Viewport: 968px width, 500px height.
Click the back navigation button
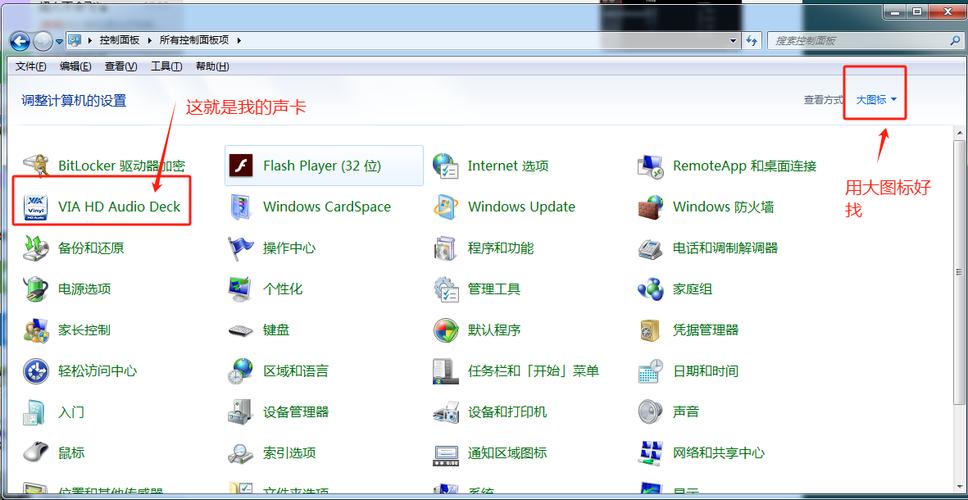(20, 41)
